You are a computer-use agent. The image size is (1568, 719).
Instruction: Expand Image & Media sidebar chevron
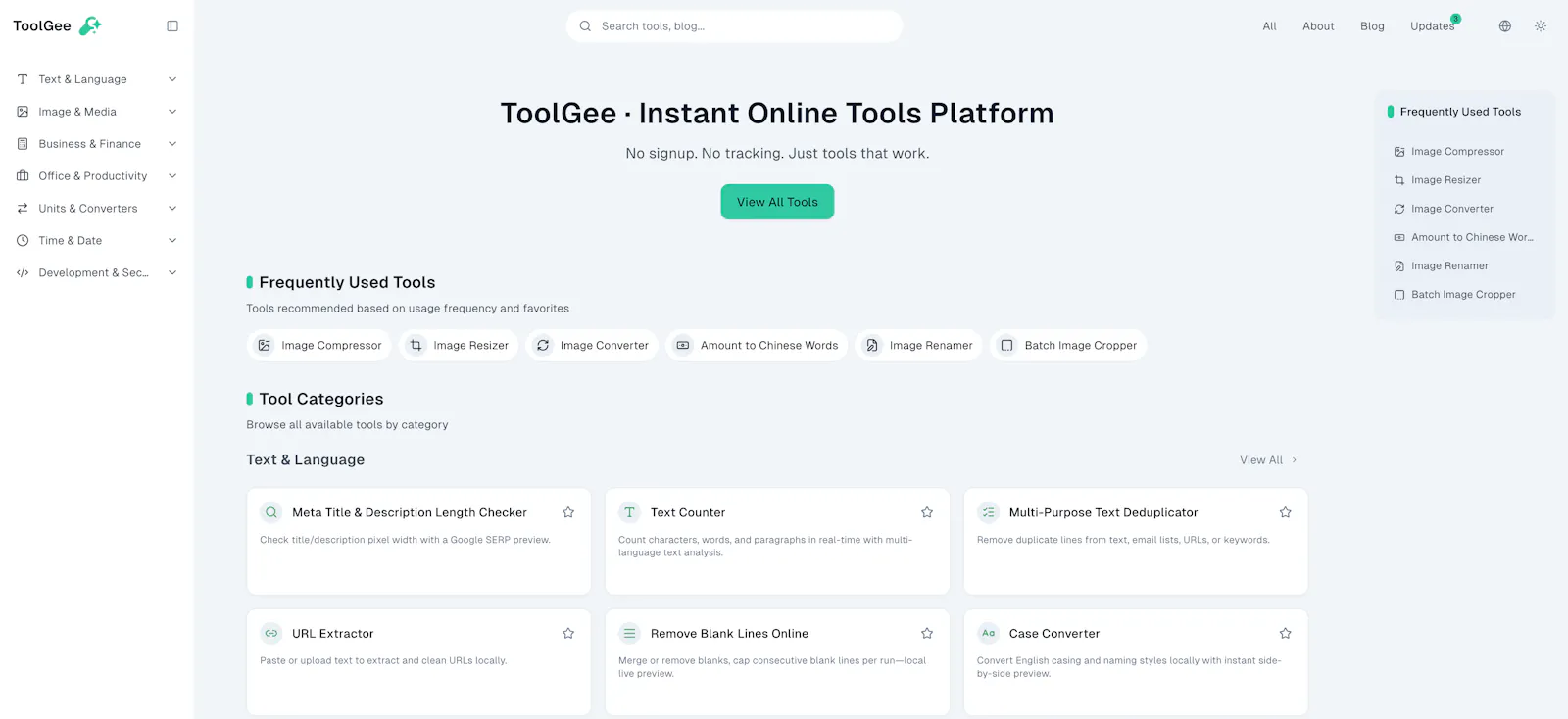[x=172, y=112]
